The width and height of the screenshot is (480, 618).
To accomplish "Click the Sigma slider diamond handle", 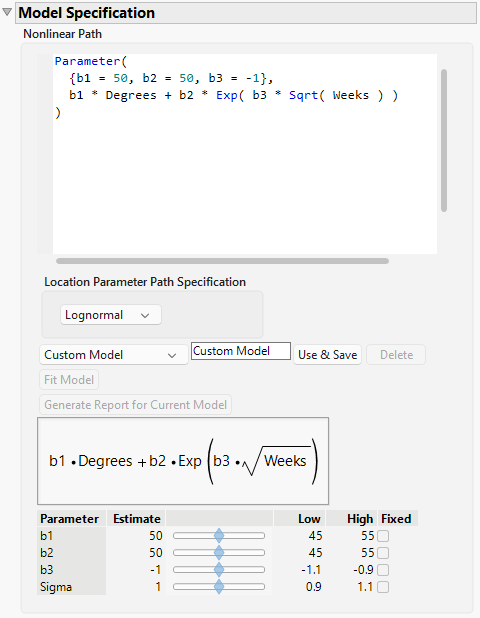I will pyautogui.click(x=219, y=586).
